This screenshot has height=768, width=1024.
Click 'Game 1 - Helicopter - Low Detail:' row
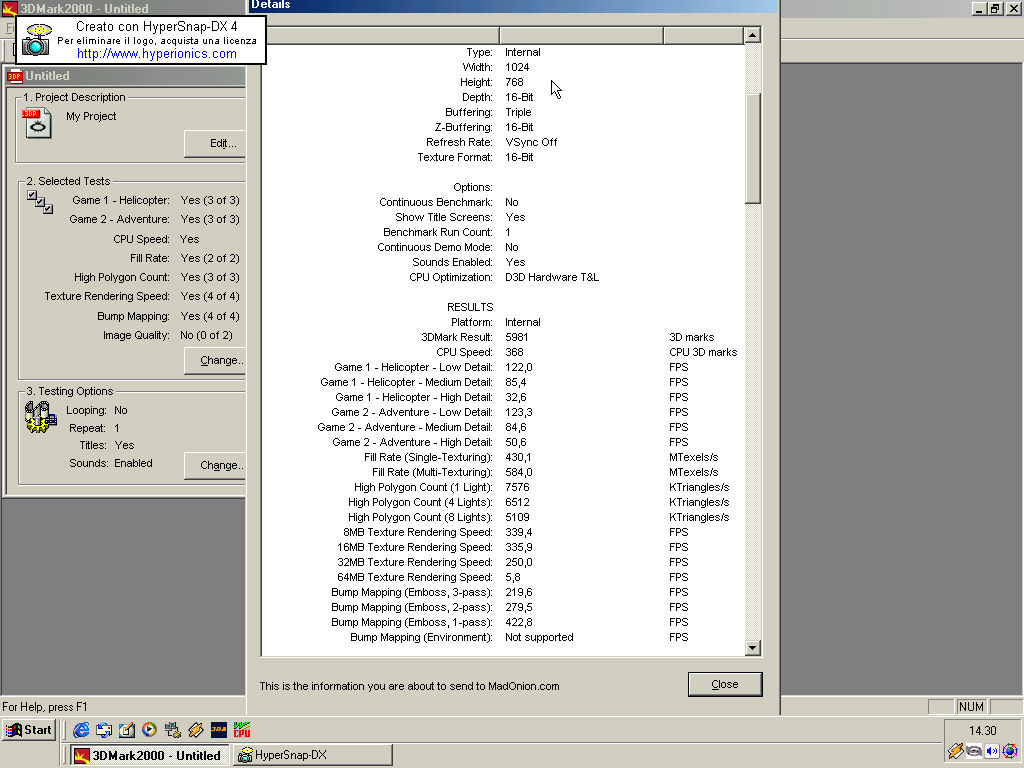tap(502, 367)
